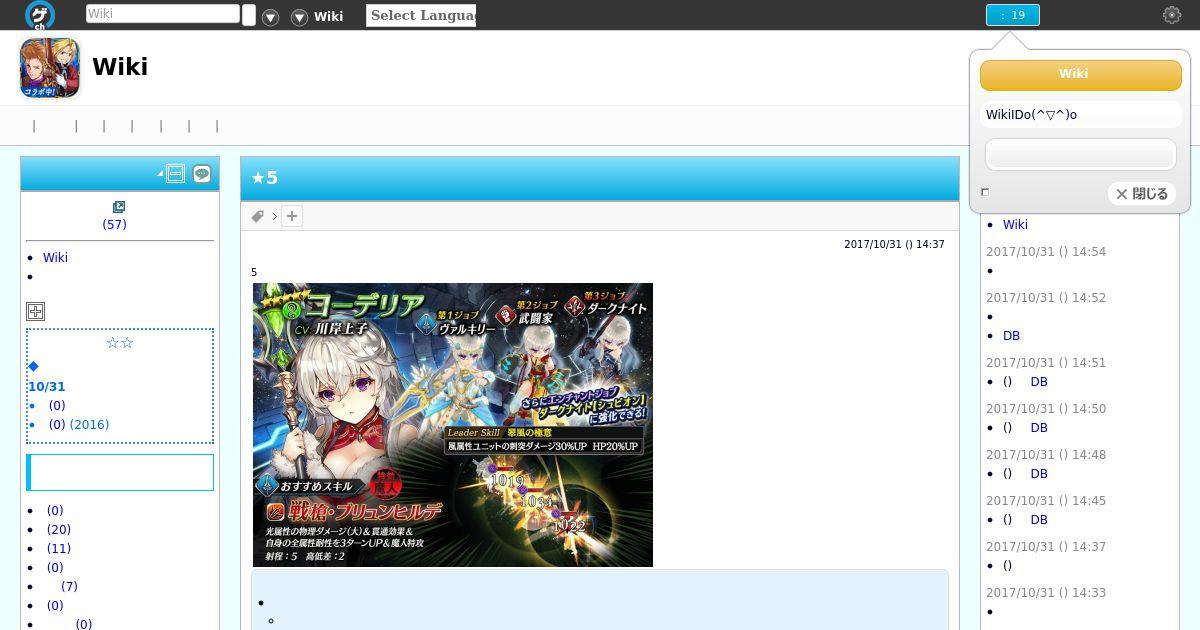The height and width of the screenshot is (630, 1200).
Task: Open the DB link under 14:51 entry
Action: coord(1039,381)
